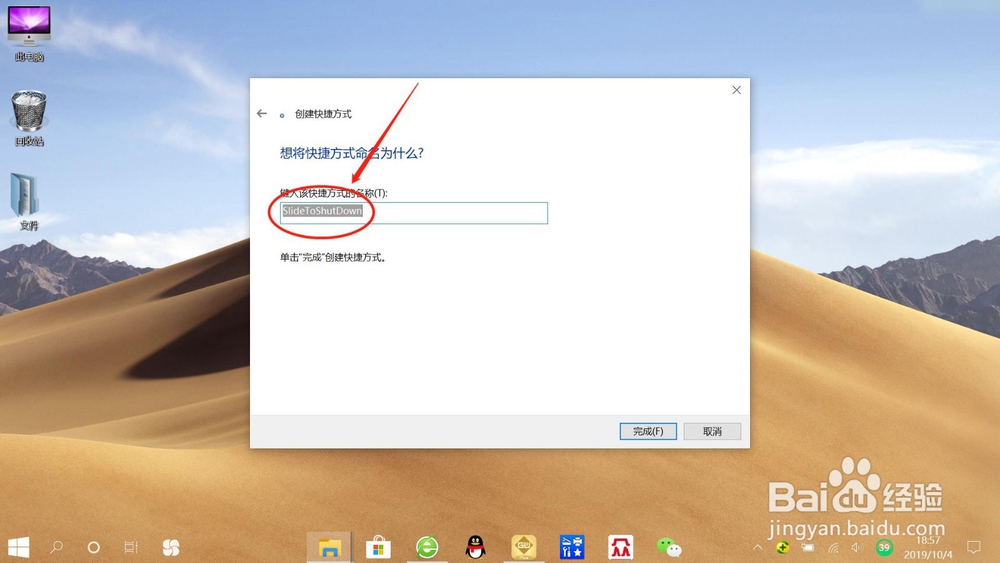
Task: Click the pinwheel fan taskbar icon
Action: coord(171,547)
